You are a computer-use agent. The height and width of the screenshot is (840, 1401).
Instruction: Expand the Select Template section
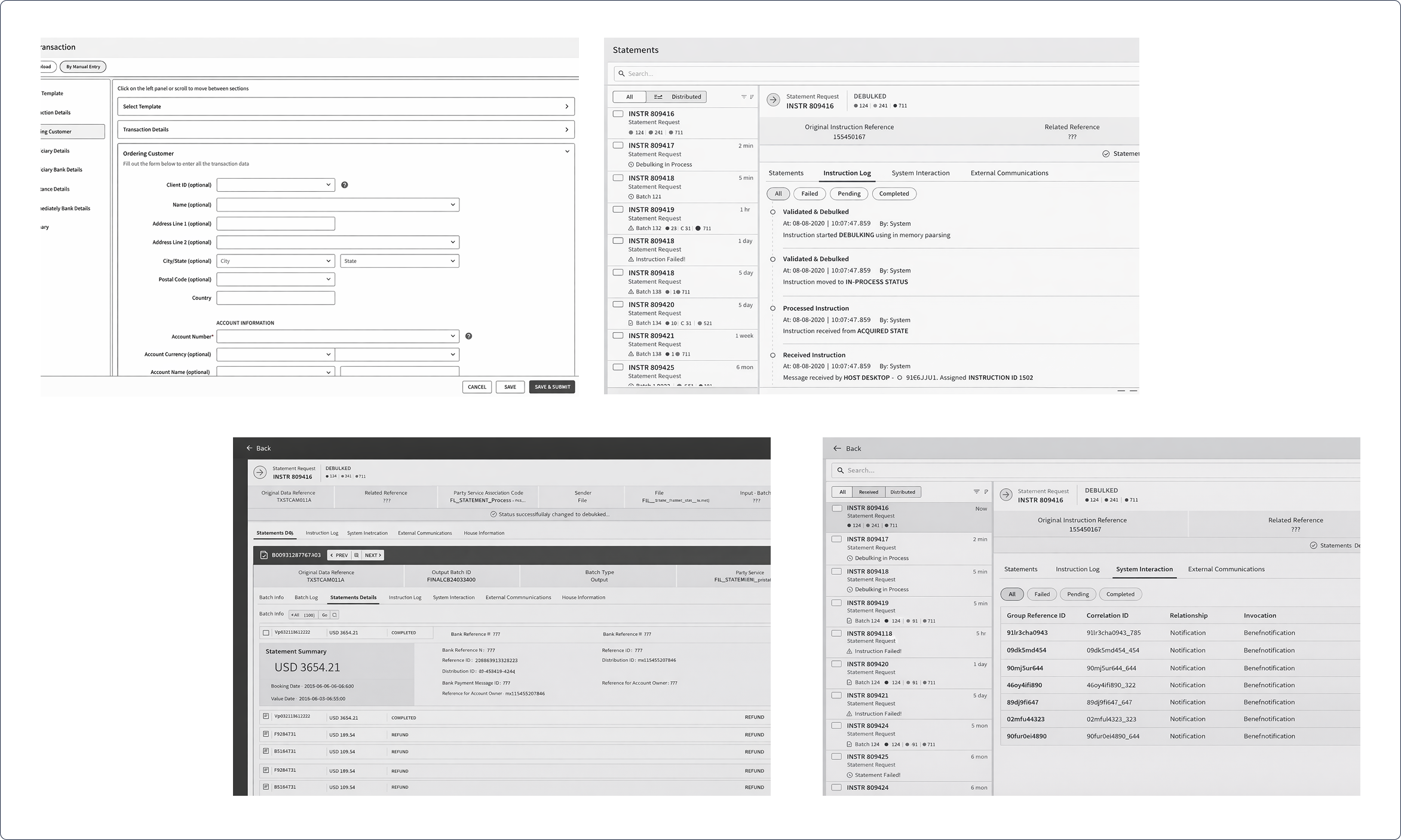[x=566, y=106]
